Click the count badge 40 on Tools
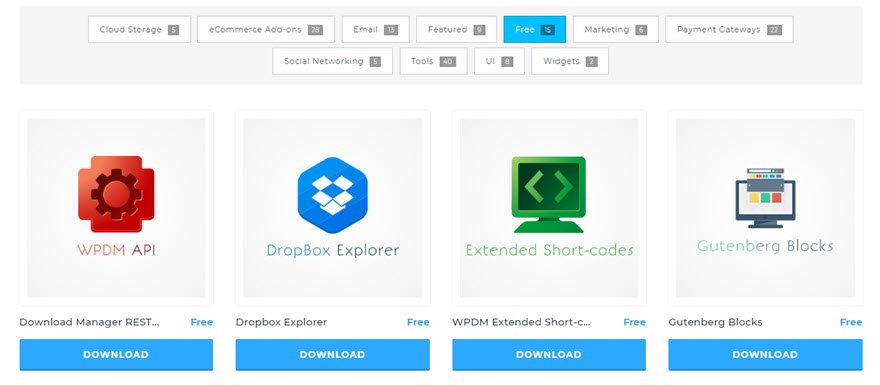 tap(447, 62)
